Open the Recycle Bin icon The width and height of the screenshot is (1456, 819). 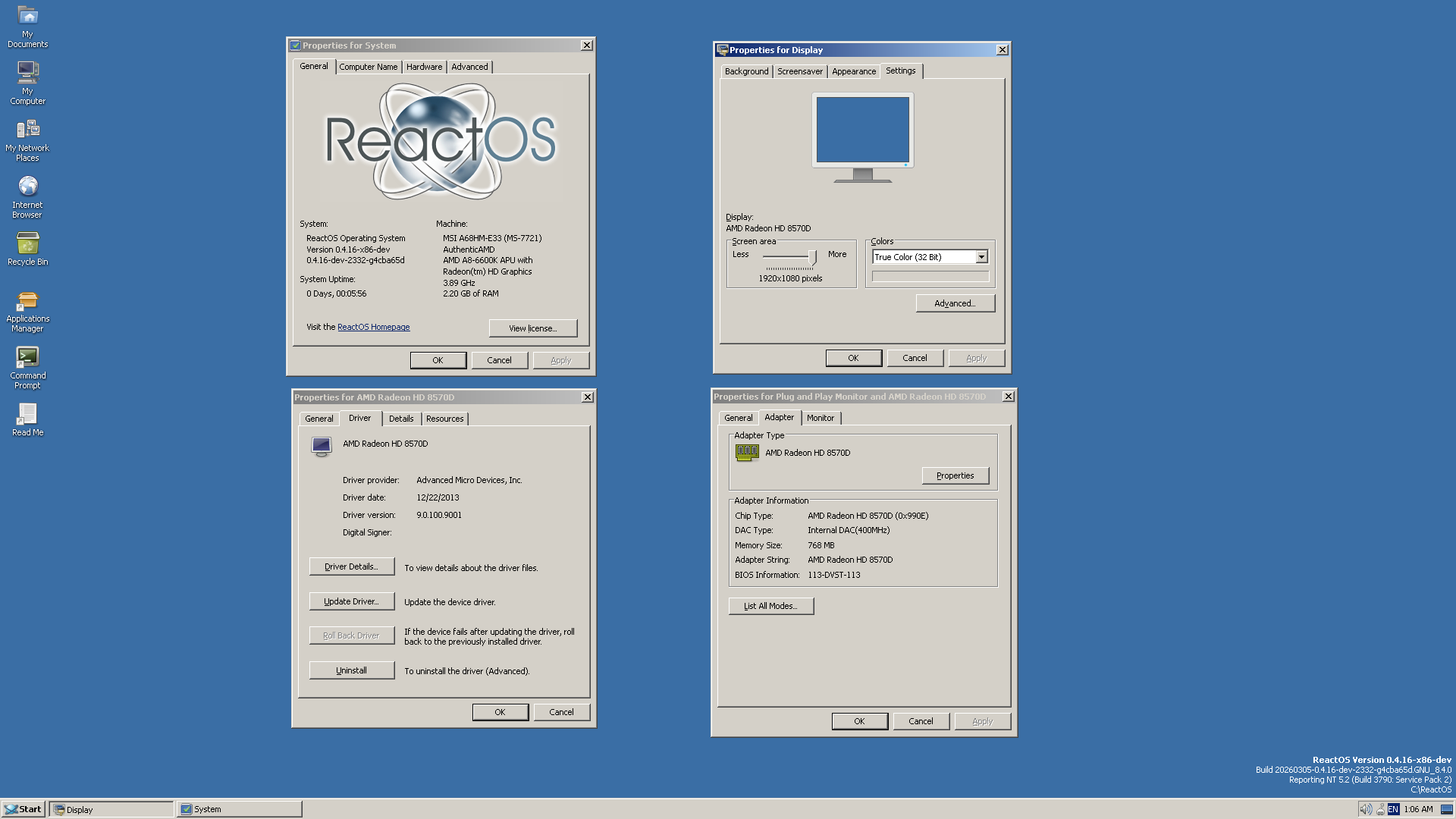pyautogui.click(x=27, y=249)
